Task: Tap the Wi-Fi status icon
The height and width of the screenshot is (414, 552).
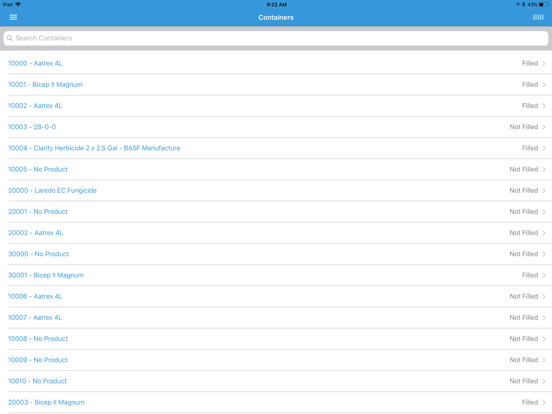Action: (18, 4)
